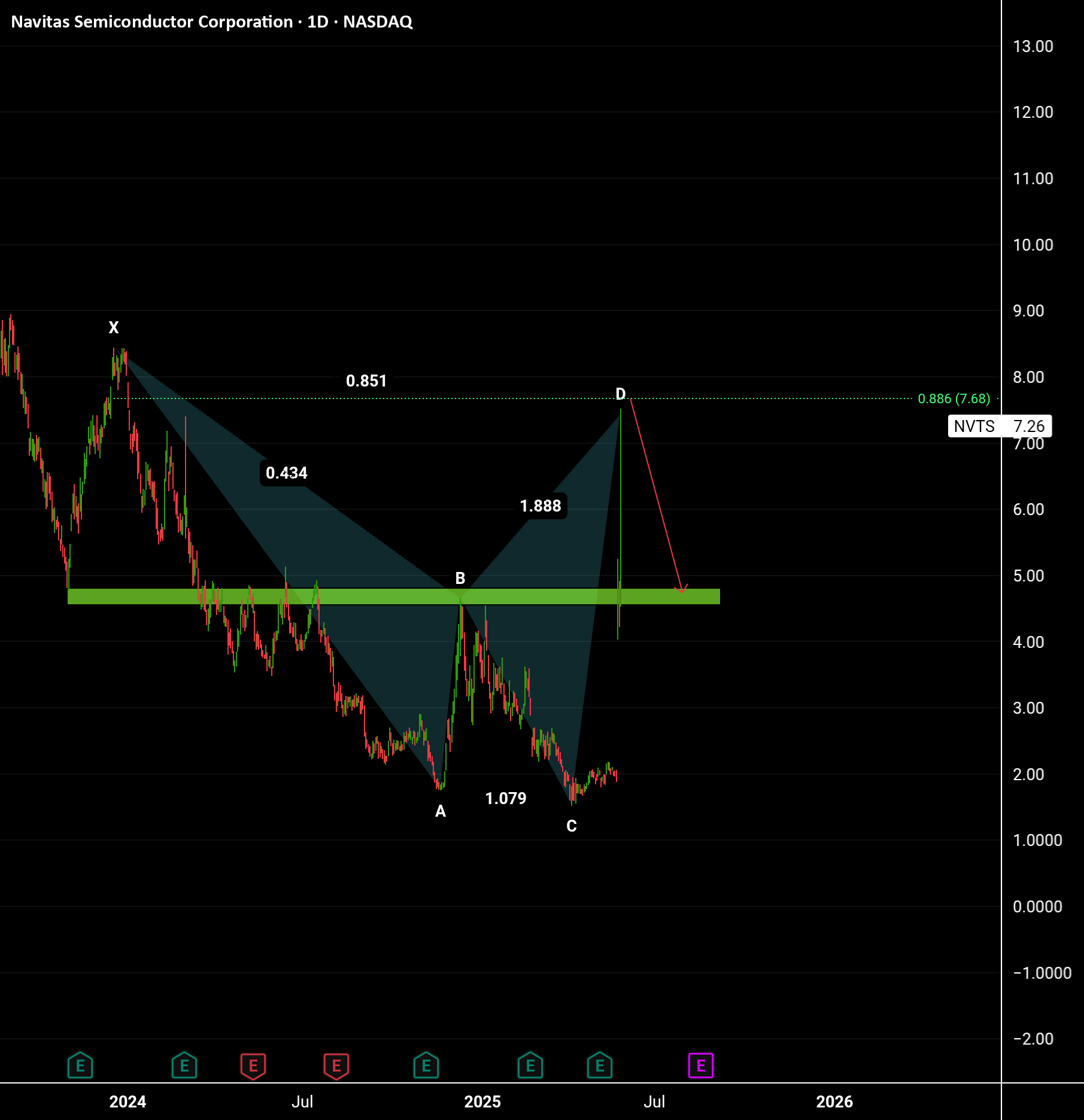Select pattern point X label
Image resolution: width=1084 pixels, height=1120 pixels.
coord(114,327)
